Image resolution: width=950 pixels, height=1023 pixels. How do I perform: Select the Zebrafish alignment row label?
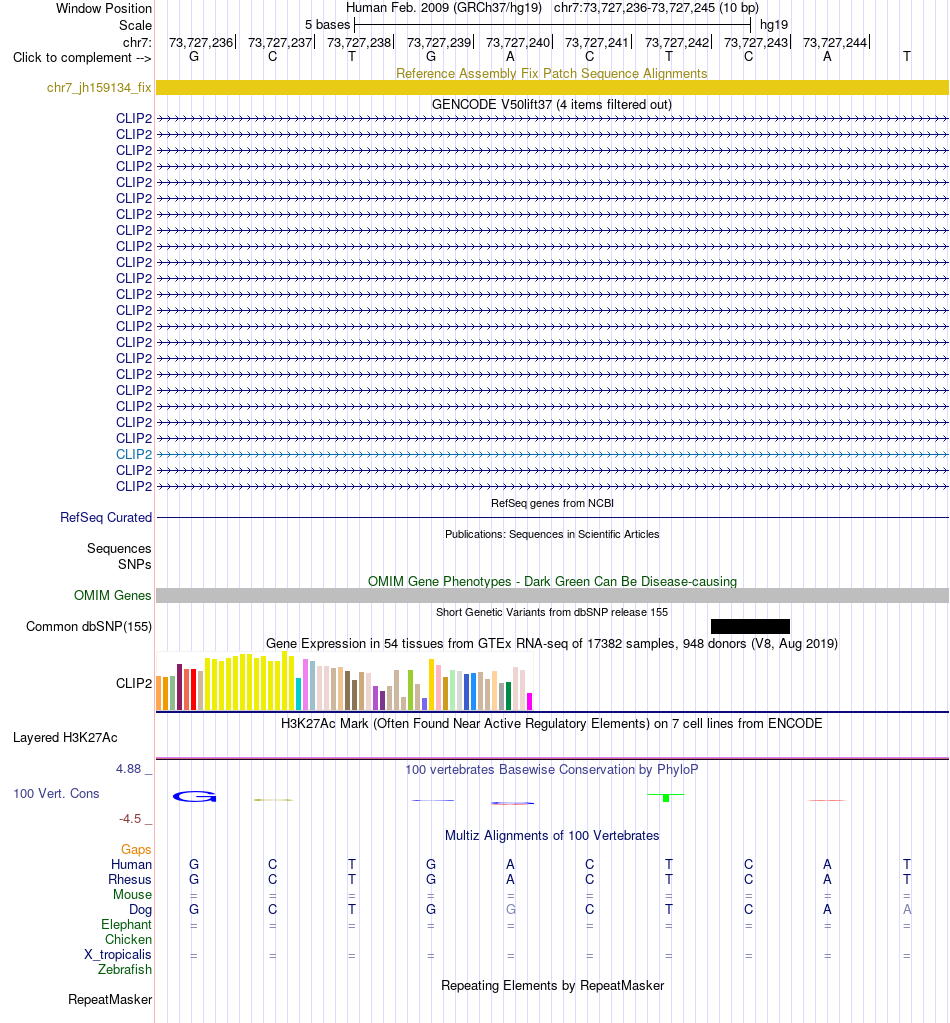125,970
